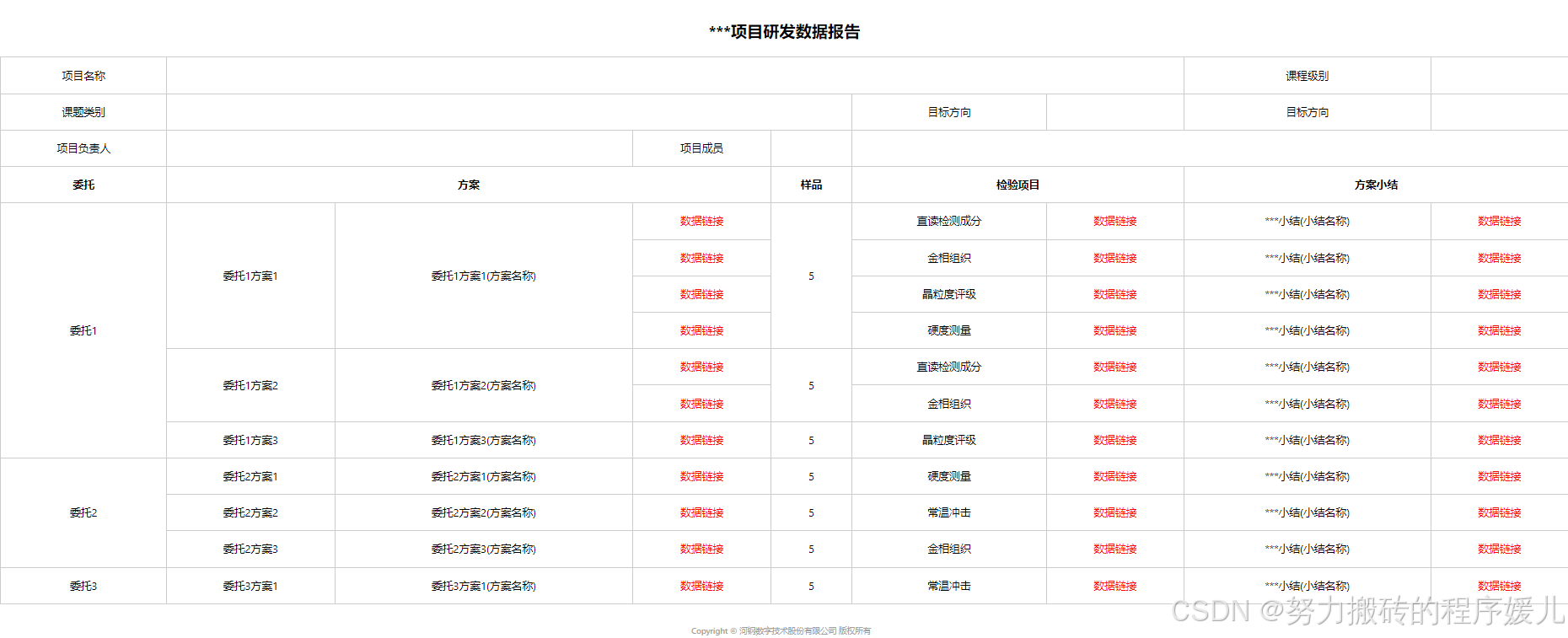Screen dimensions: 1568x638
Task: Click the 项目负责人 label cell
Action: tap(83, 148)
